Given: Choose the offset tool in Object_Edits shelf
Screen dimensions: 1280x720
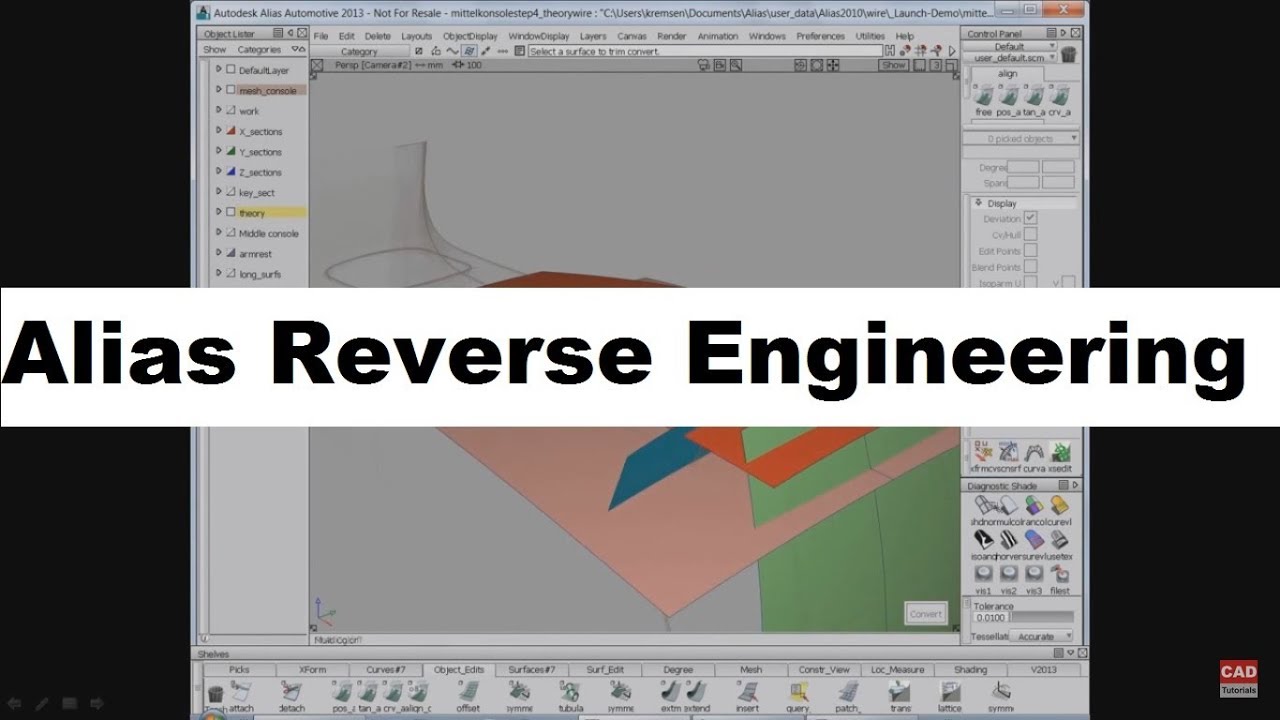Looking at the screenshot, I should pos(468,692).
